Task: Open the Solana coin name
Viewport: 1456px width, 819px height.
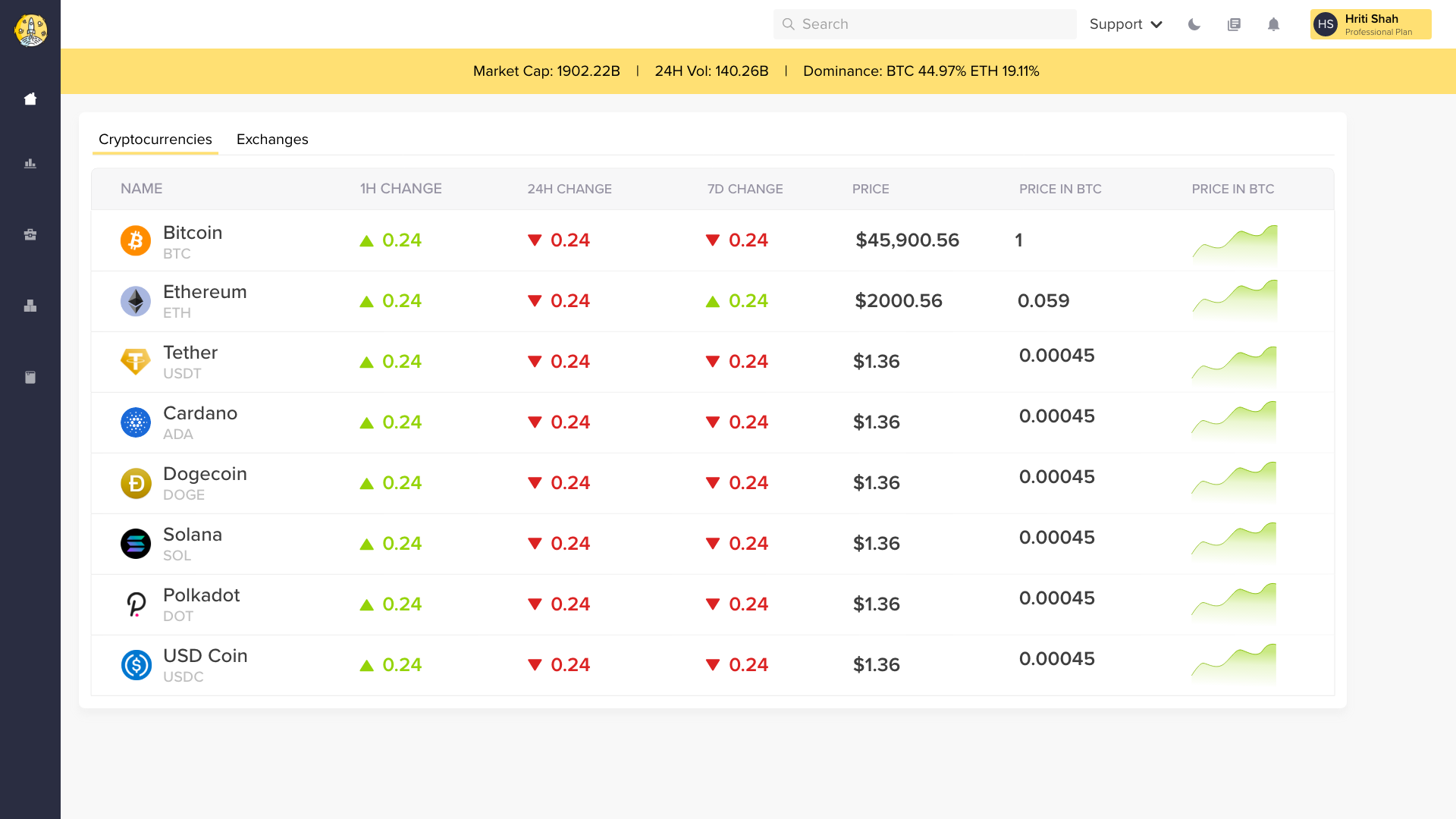Action: click(193, 535)
